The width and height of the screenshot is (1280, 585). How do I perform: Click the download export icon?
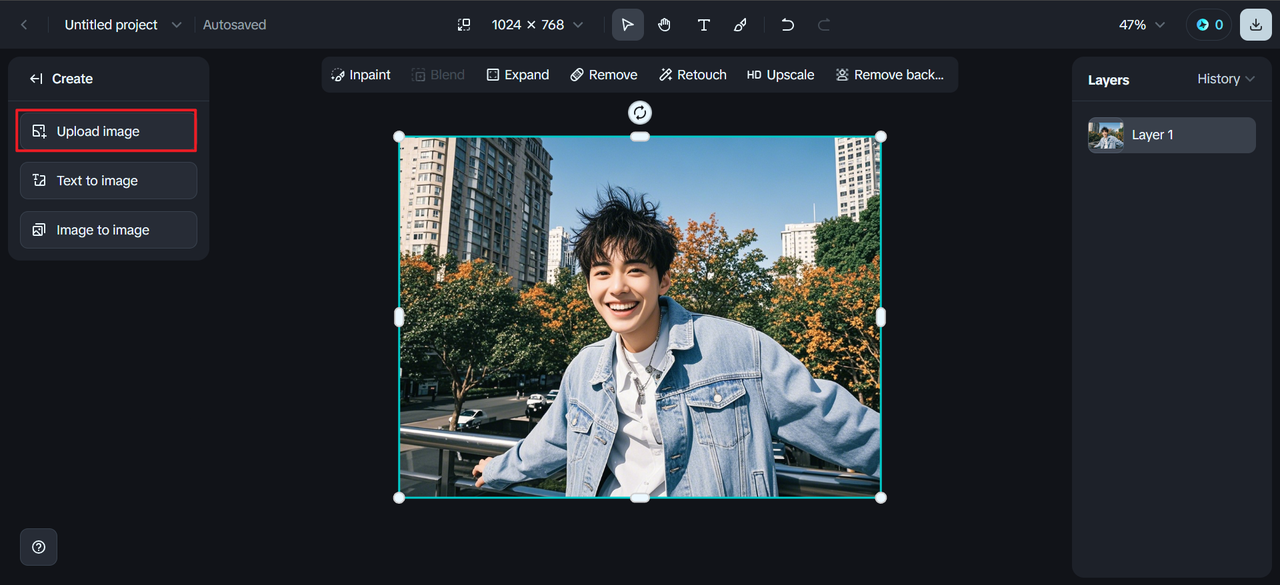pos(1255,25)
